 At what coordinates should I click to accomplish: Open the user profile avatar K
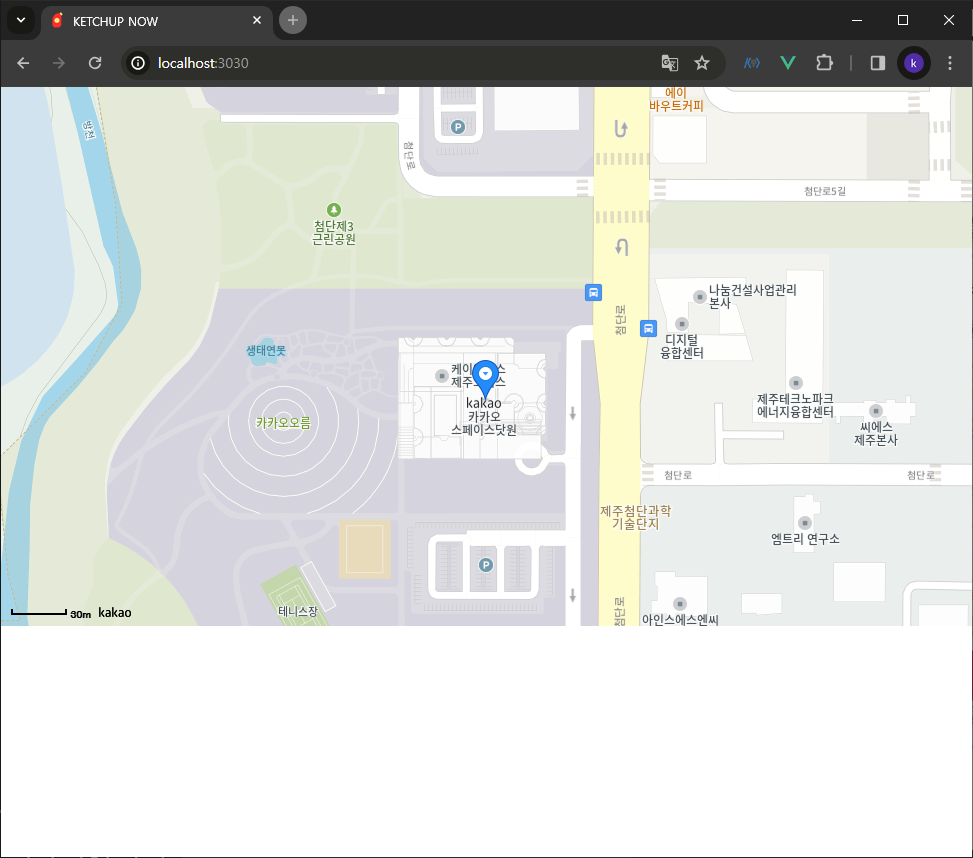pos(913,63)
